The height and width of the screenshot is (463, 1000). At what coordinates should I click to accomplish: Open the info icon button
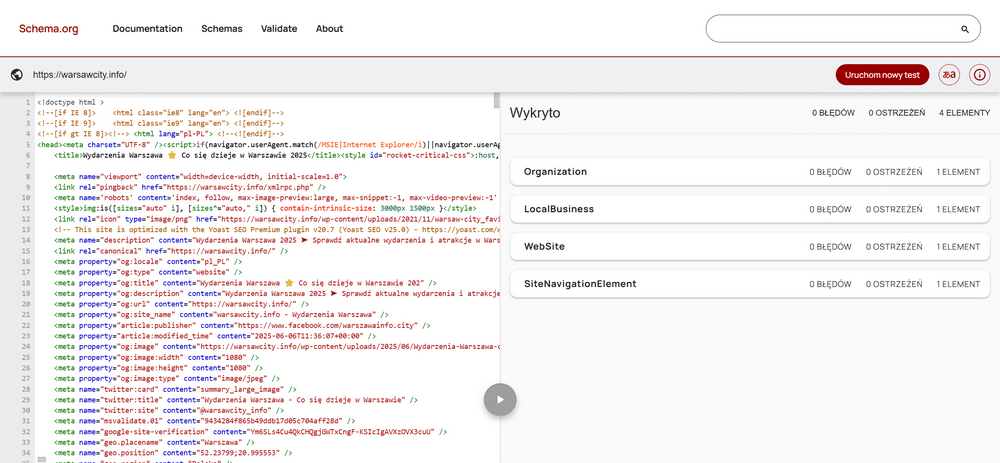[980, 75]
